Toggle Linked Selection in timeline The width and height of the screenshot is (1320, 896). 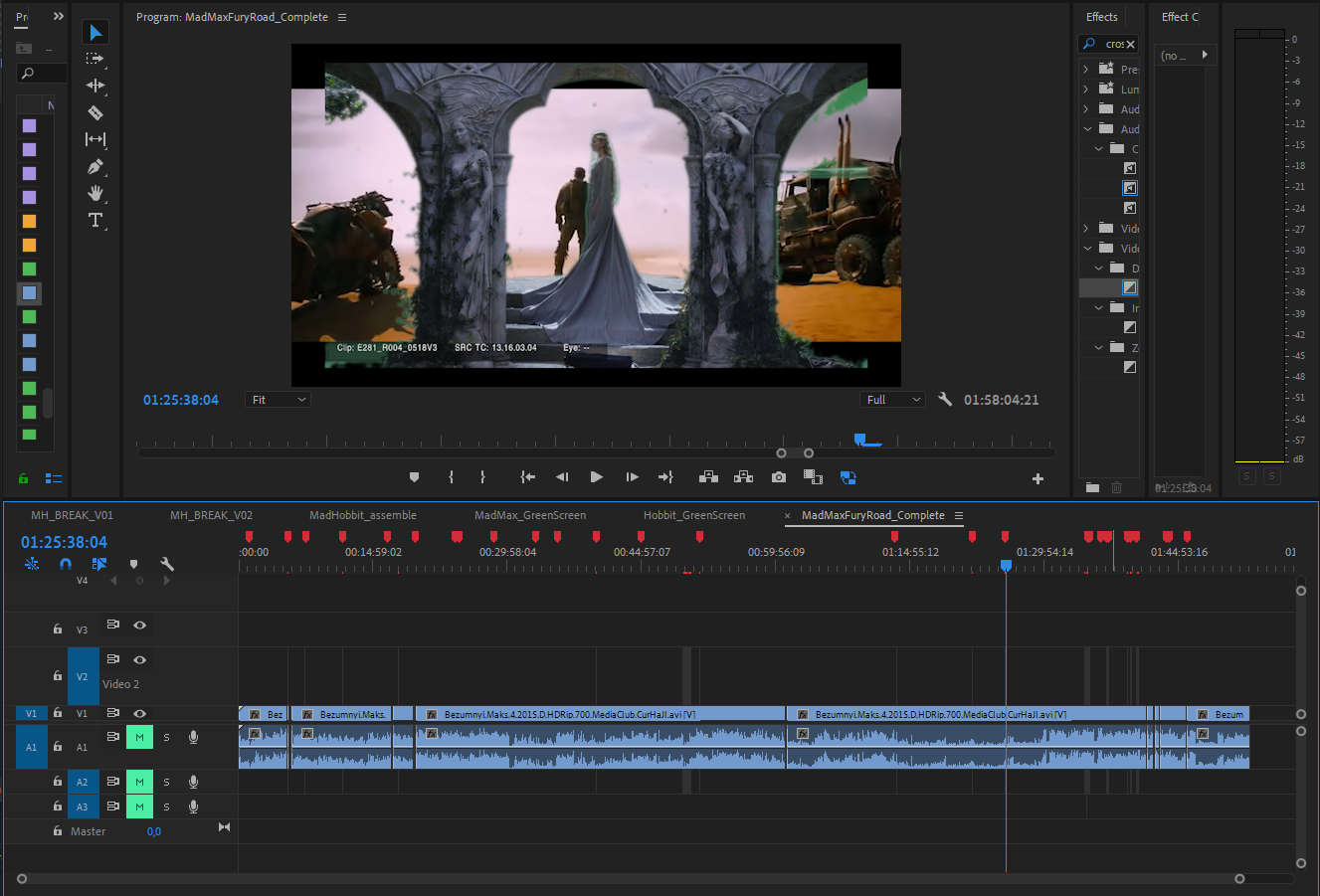pos(99,564)
